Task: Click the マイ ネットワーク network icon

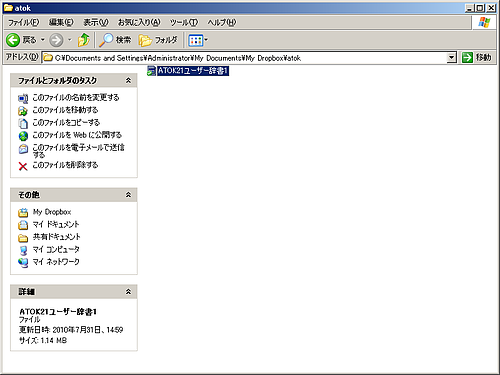Action: coord(23,263)
